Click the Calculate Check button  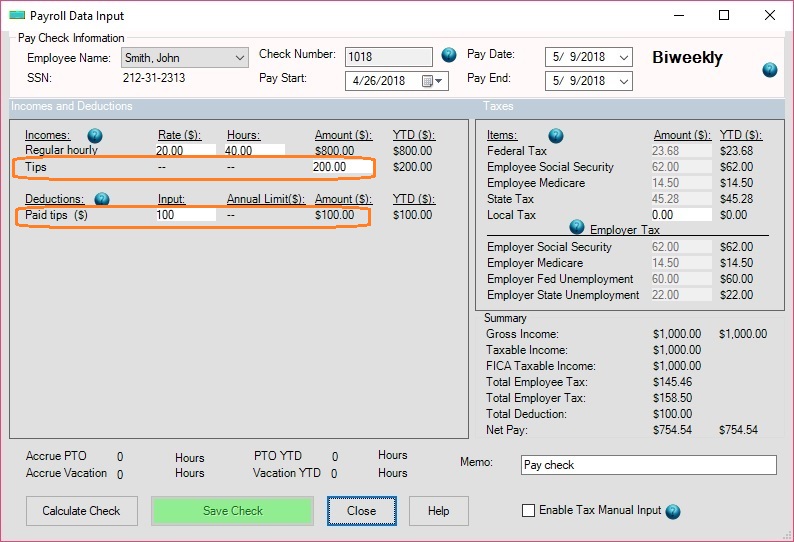(81, 511)
